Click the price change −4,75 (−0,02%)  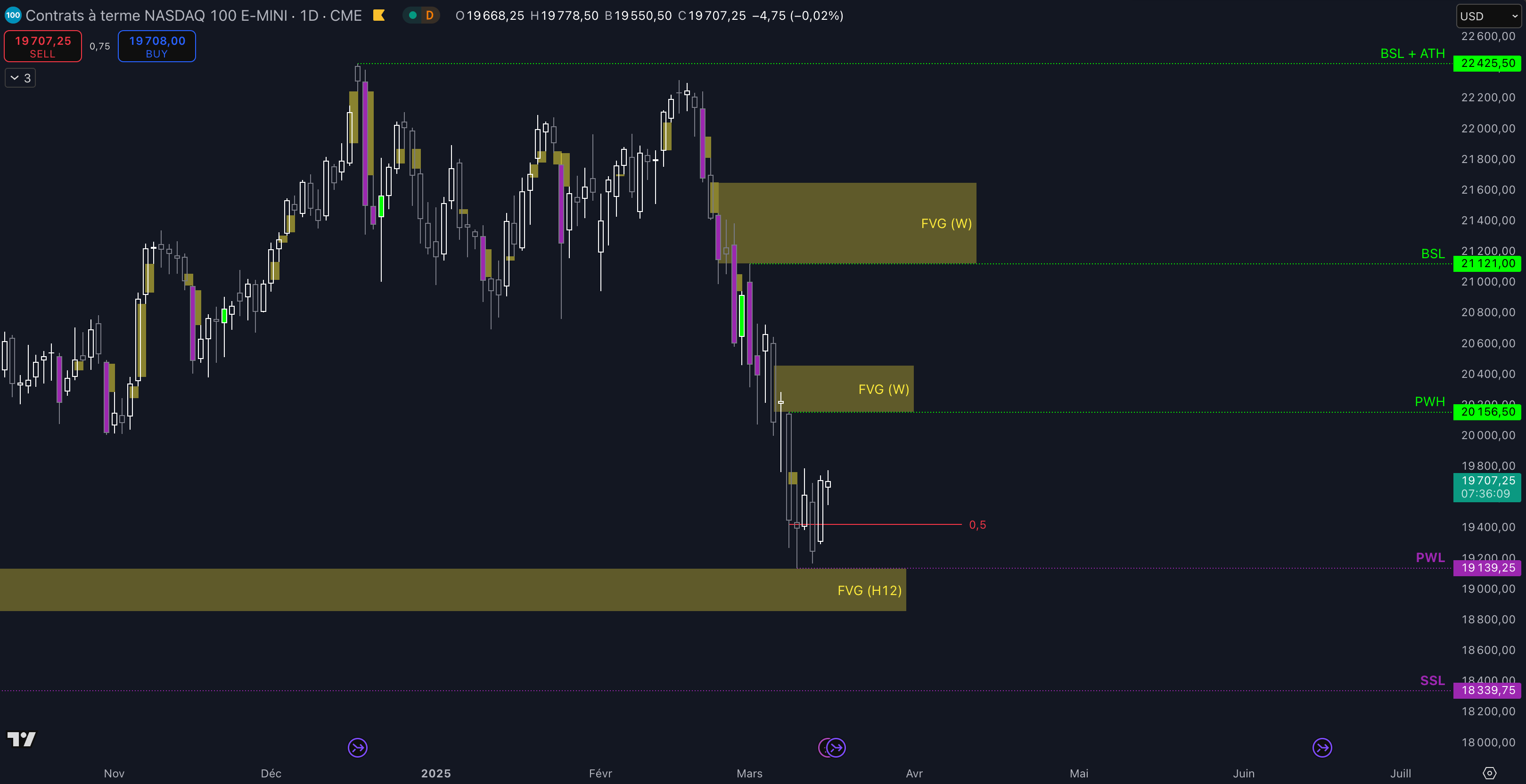point(797,16)
